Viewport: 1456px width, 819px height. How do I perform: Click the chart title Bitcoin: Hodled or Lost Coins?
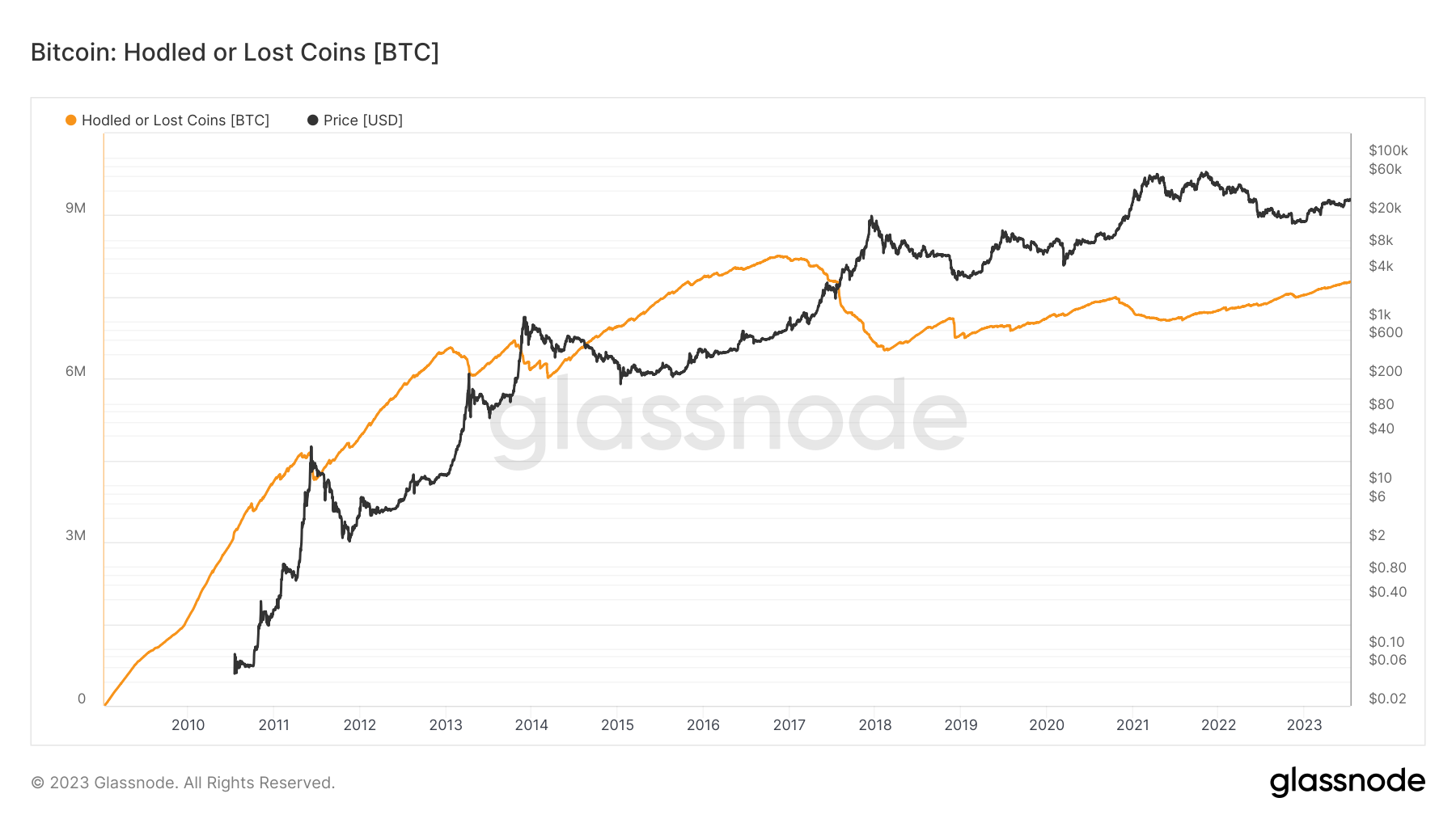[x=235, y=53]
